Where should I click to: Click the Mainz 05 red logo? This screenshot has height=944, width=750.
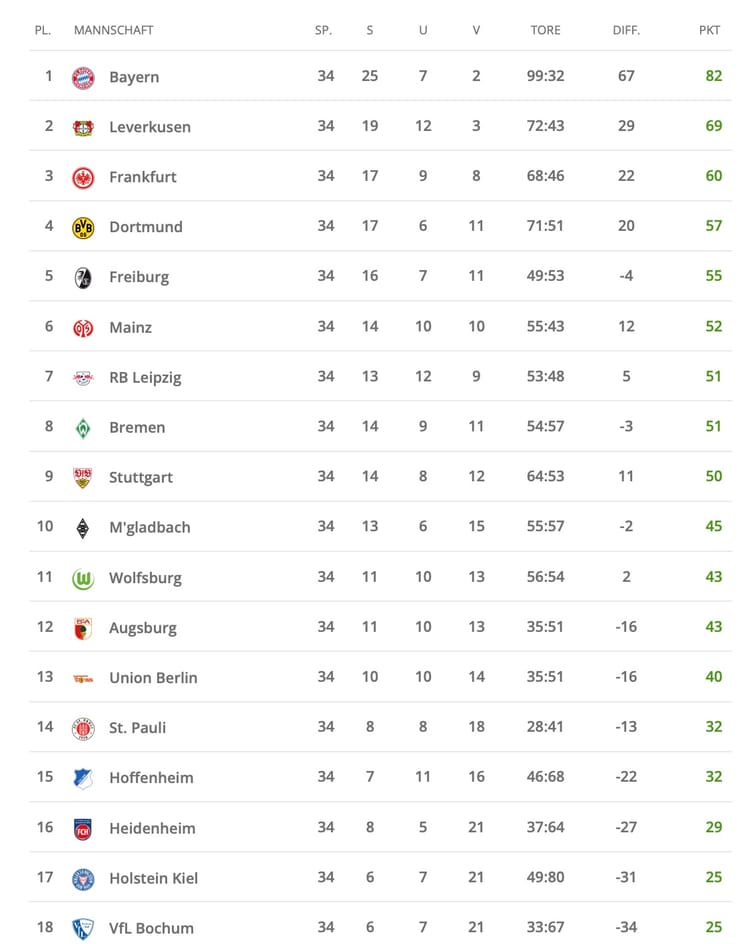(83, 328)
